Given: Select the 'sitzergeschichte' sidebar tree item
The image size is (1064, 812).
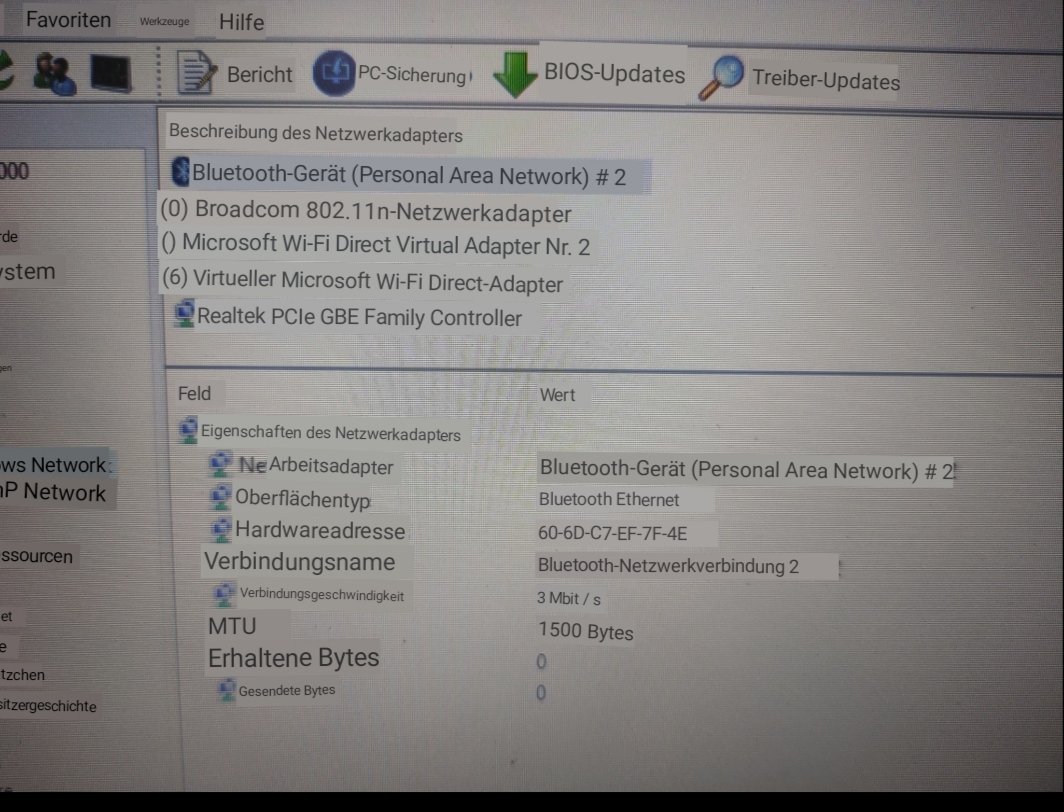Looking at the screenshot, I should [48, 705].
